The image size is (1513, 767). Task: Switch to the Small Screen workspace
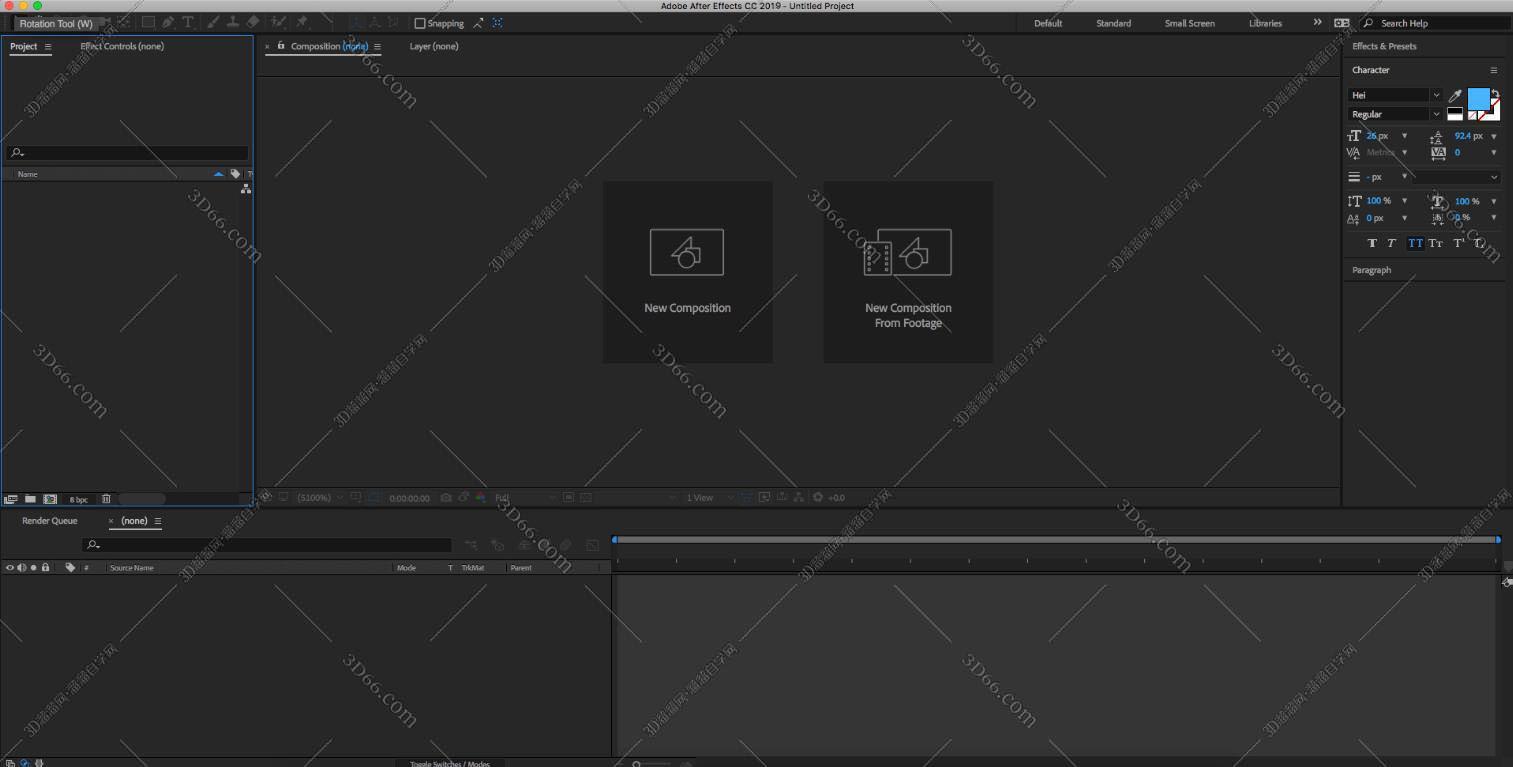[1189, 23]
